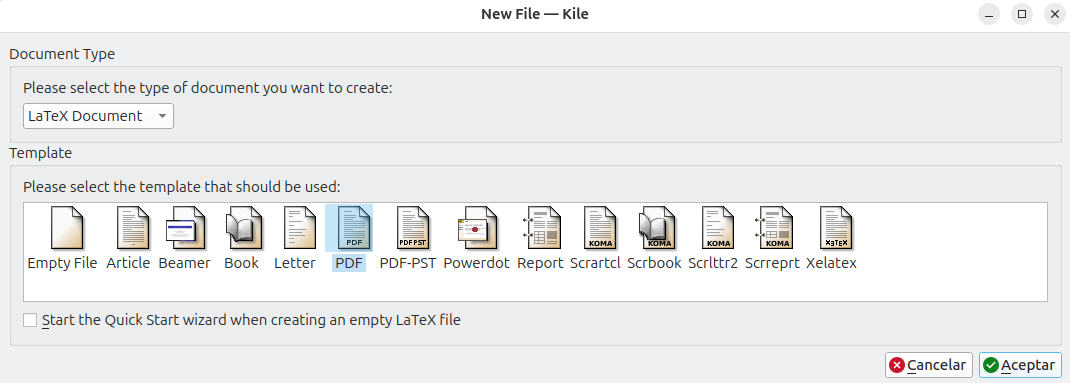Select the Scrbook KOMA template
Image resolution: width=1070 pixels, height=383 pixels.
(656, 229)
